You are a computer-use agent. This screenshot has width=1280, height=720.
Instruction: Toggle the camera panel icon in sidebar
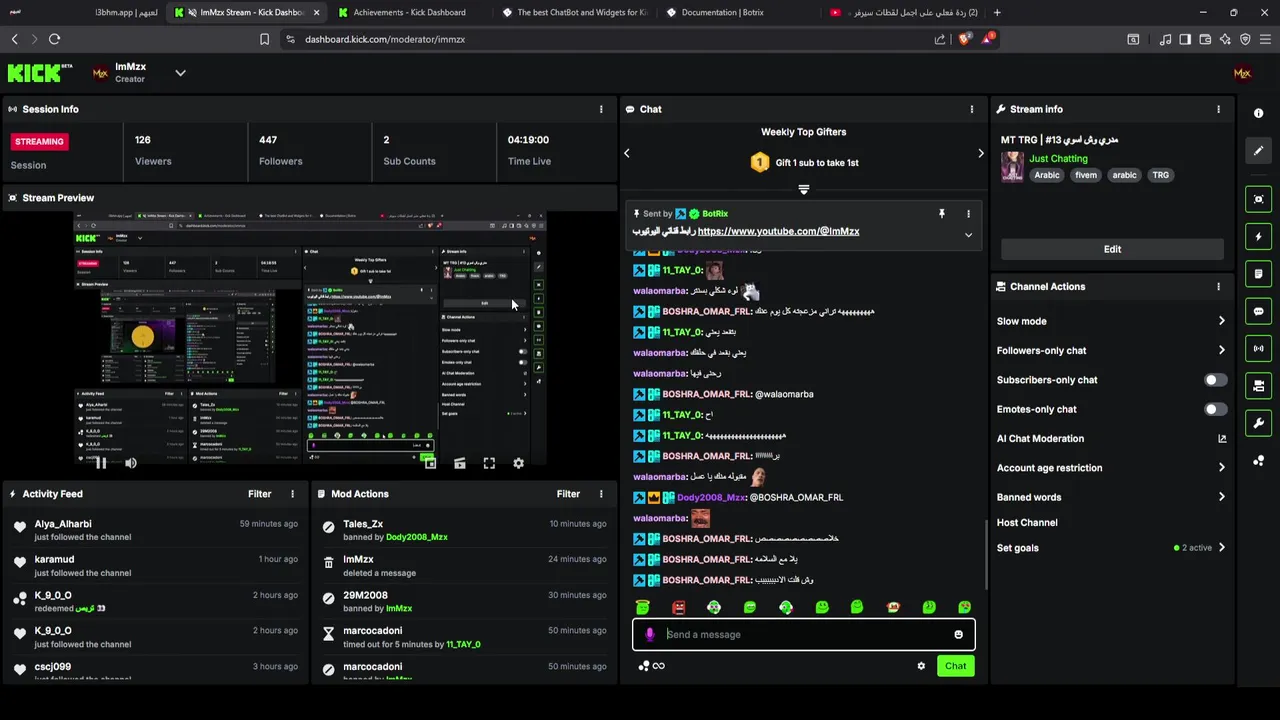[x=1259, y=386]
